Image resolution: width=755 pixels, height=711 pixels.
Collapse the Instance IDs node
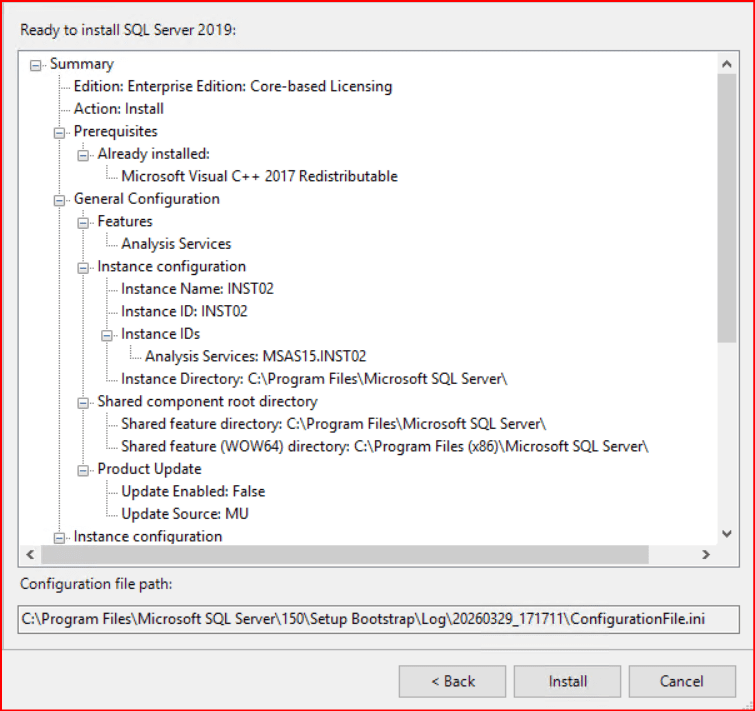tap(107, 334)
